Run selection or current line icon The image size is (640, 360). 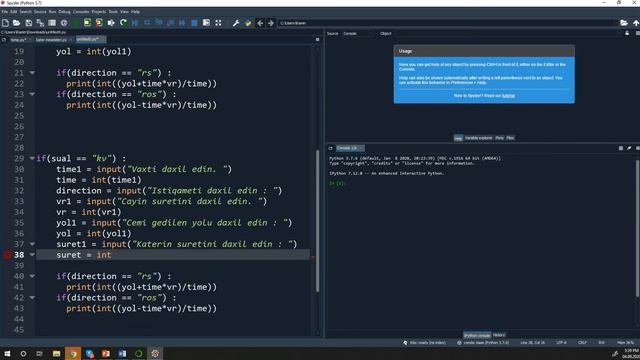pos(111,23)
